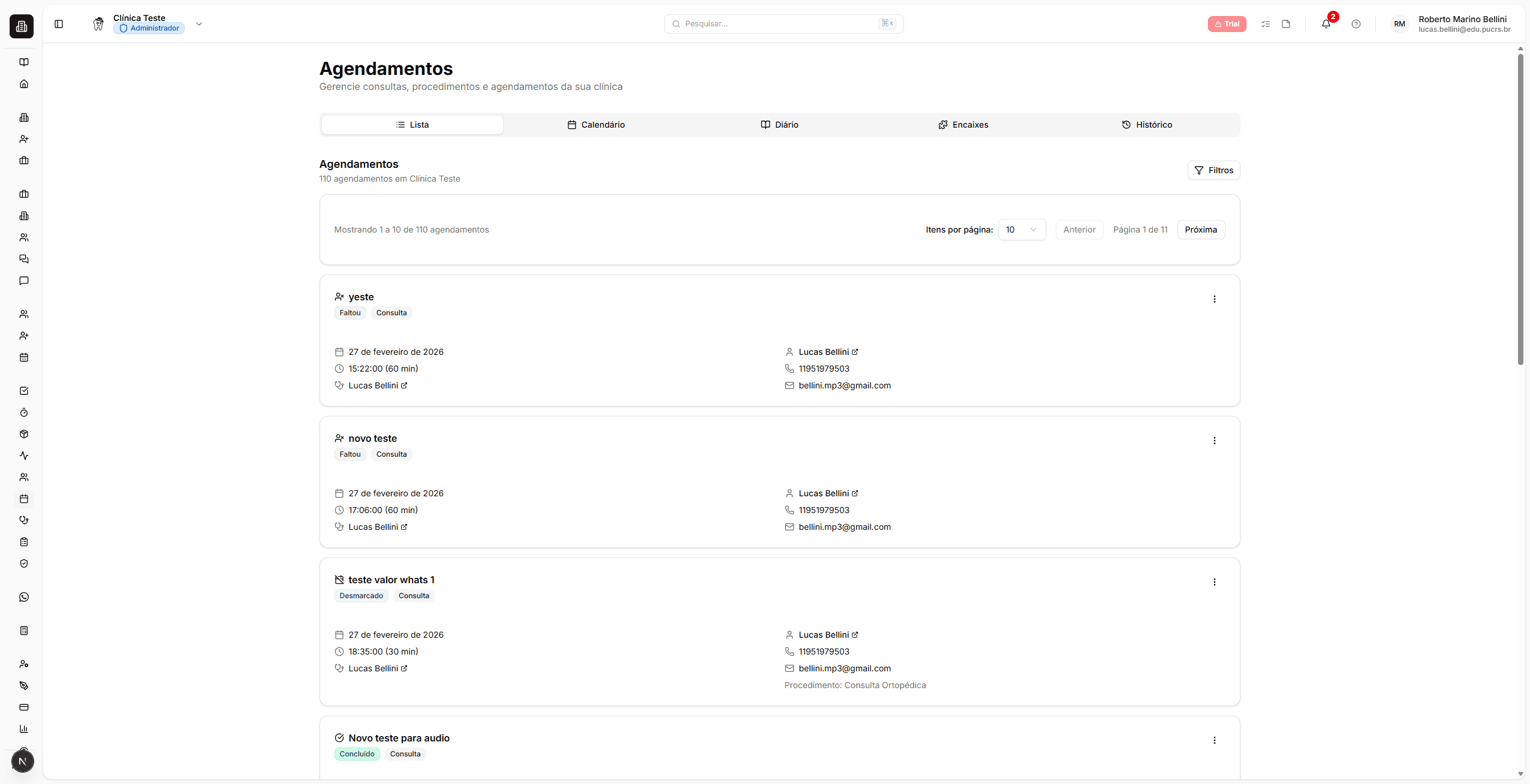This screenshot has height=784, width=1530.
Task: Click the stethoscope sidebar icon
Action: pos(24,520)
